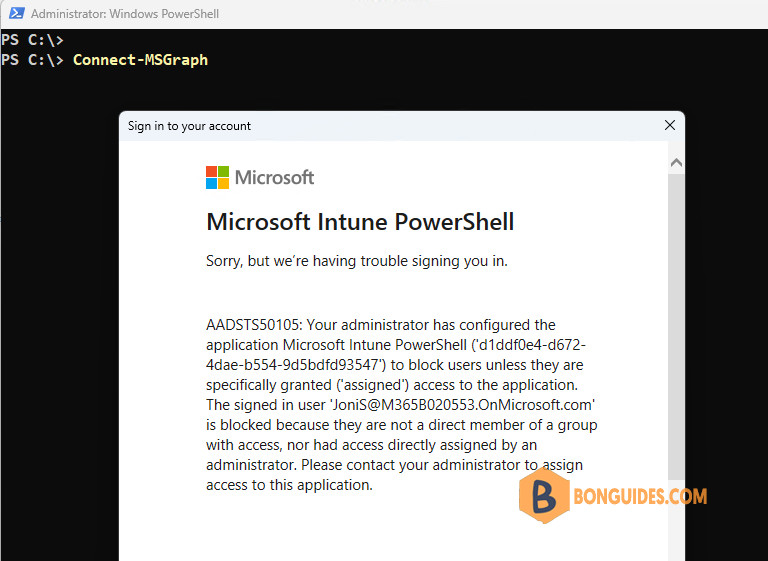Click the BONGUIDES hexagon B logo
Image resolution: width=768 pixels, height=561 pixels.
click(544, 495)
